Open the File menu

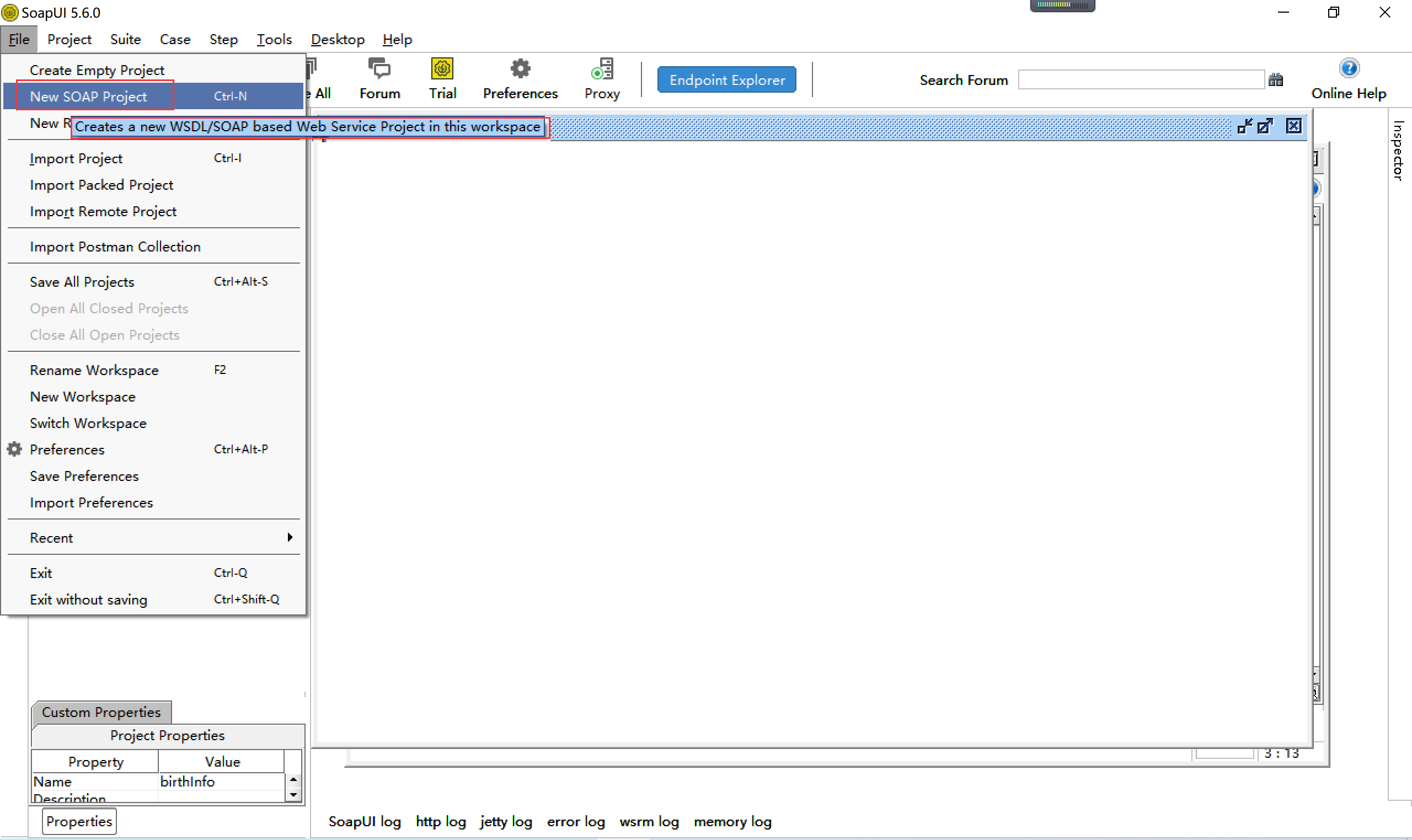tap(19, 39)
